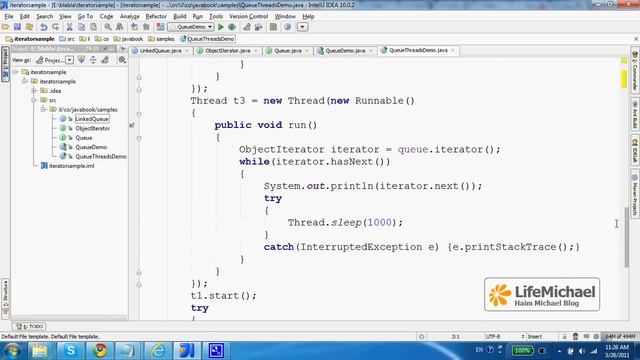
Task: Click the Open folder toolbar icon
Action: click(5, 27)
